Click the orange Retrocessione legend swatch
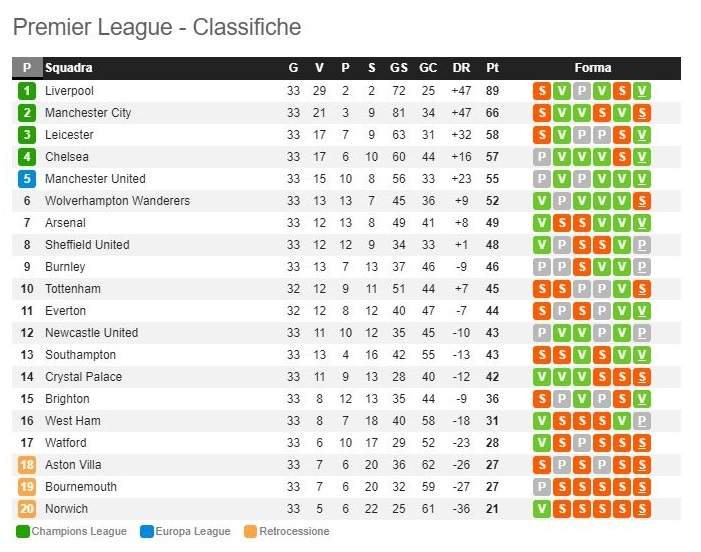The image size is (701, 552). tap(250, 531)
